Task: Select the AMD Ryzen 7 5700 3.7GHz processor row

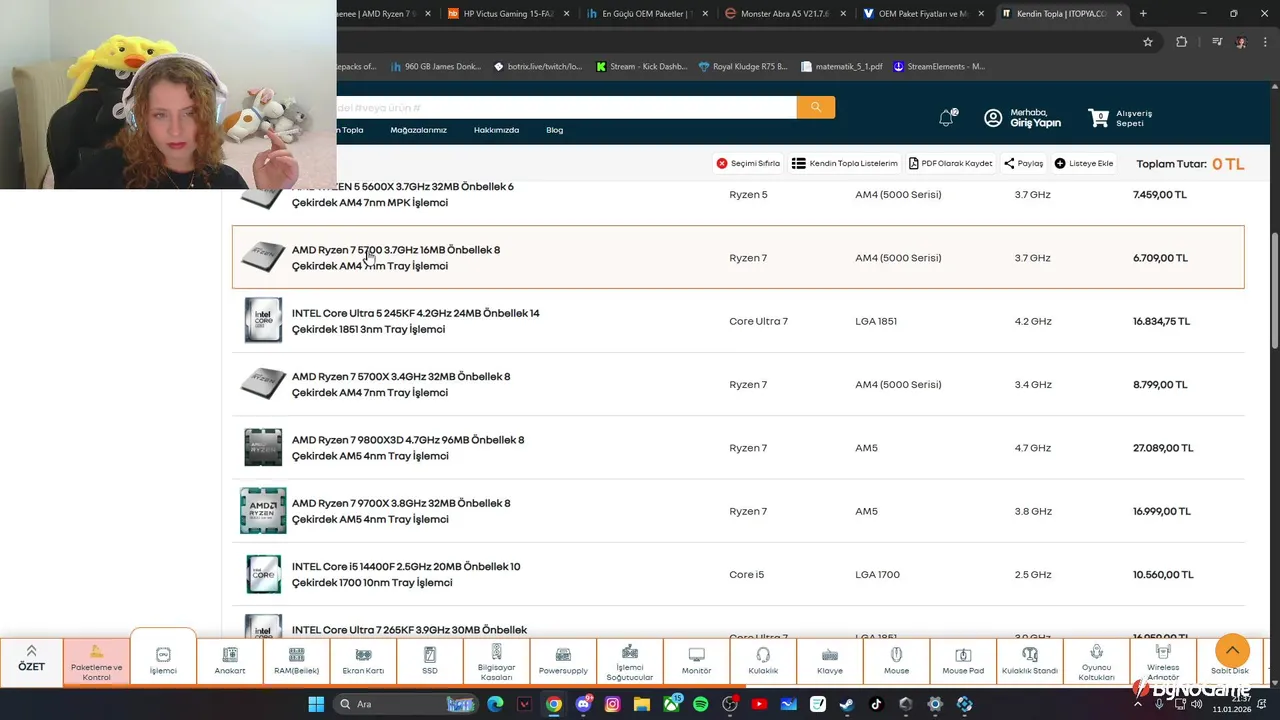Action: [738, 257]
